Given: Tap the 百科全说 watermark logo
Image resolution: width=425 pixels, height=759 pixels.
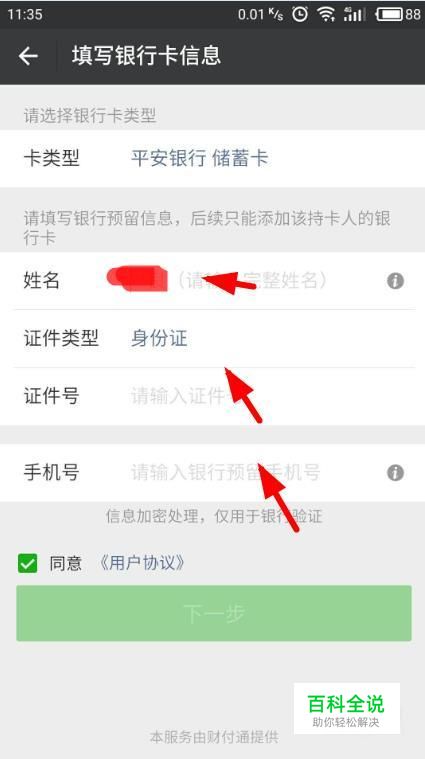Looking at the screenshot, I should 347,708.
